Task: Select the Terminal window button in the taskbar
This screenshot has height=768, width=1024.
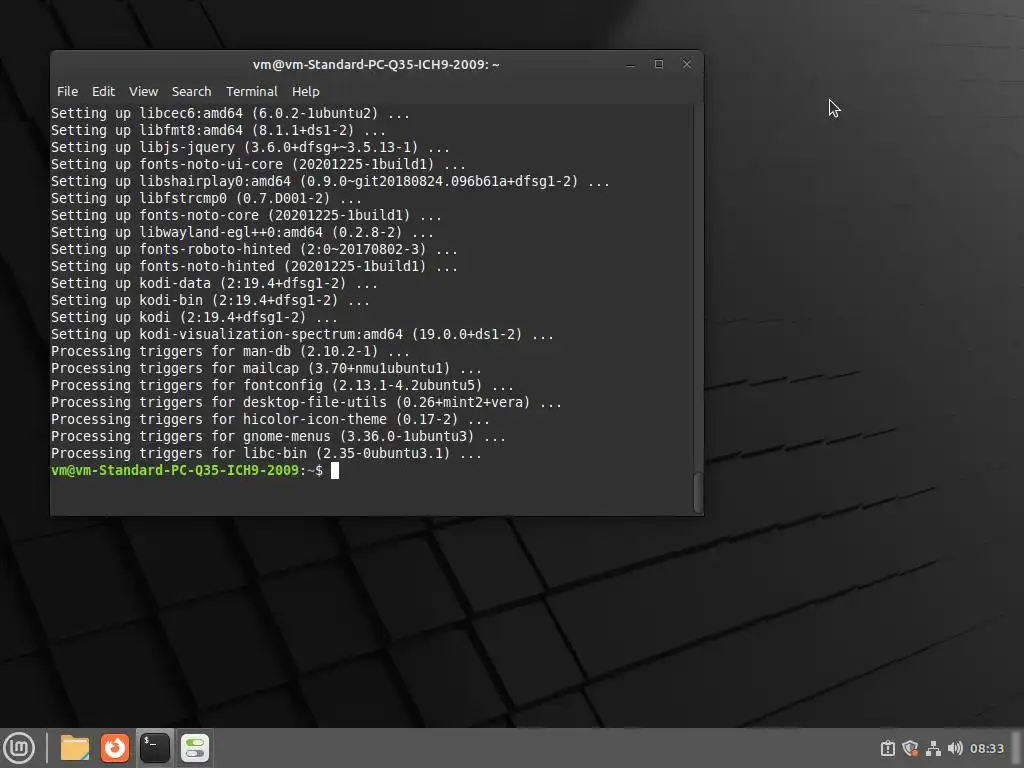Action: (x=155, y=748)
